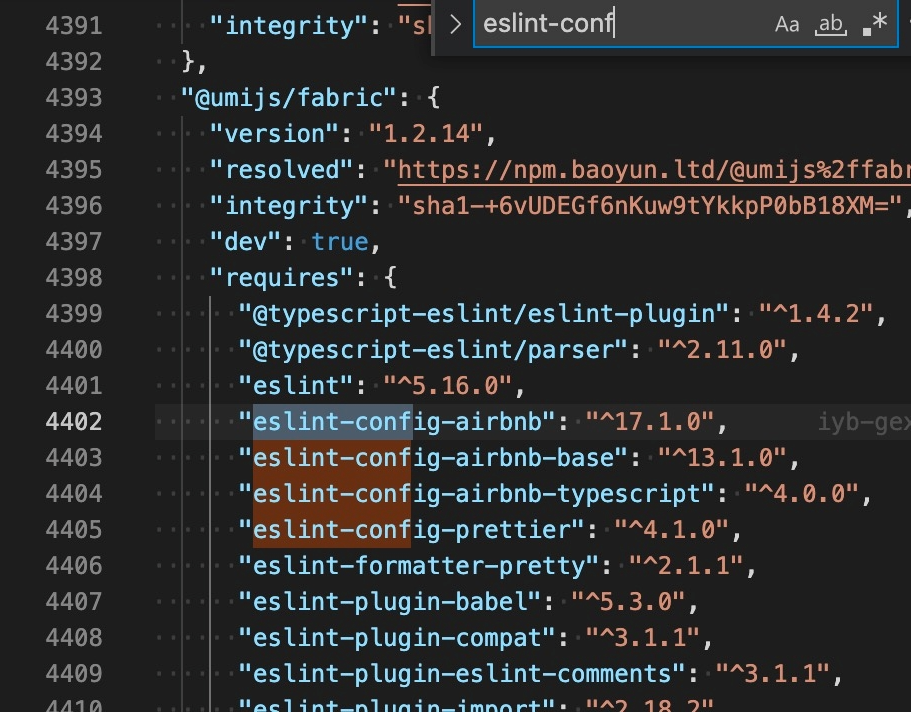Click the "^2.11.0" parser version value
This screenshot has width=911, height=712.
pyautogui.click(x=722, y=349)
